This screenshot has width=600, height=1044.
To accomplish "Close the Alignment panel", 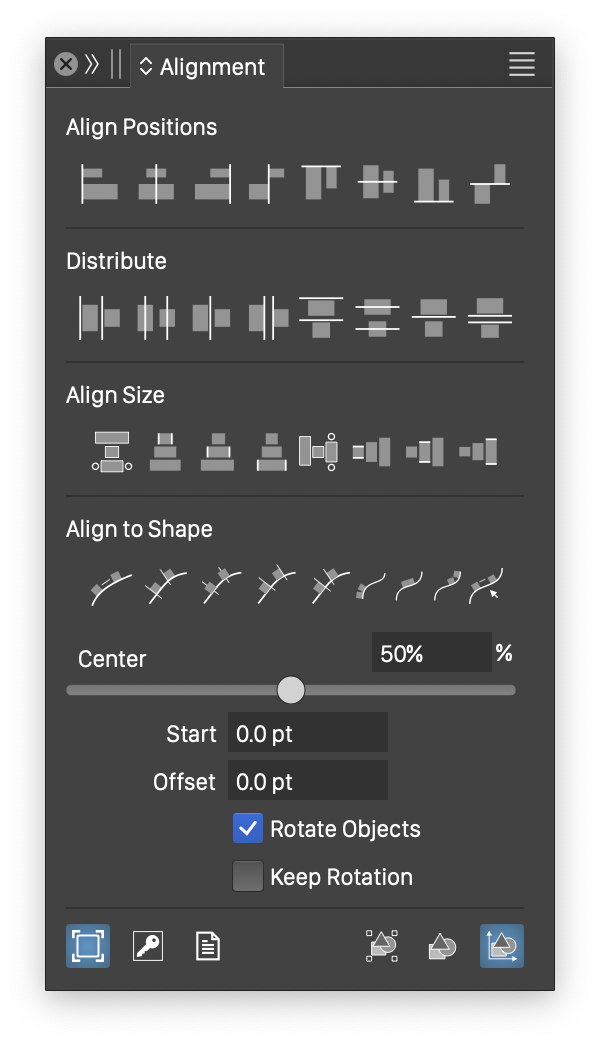I will (66, 65).
